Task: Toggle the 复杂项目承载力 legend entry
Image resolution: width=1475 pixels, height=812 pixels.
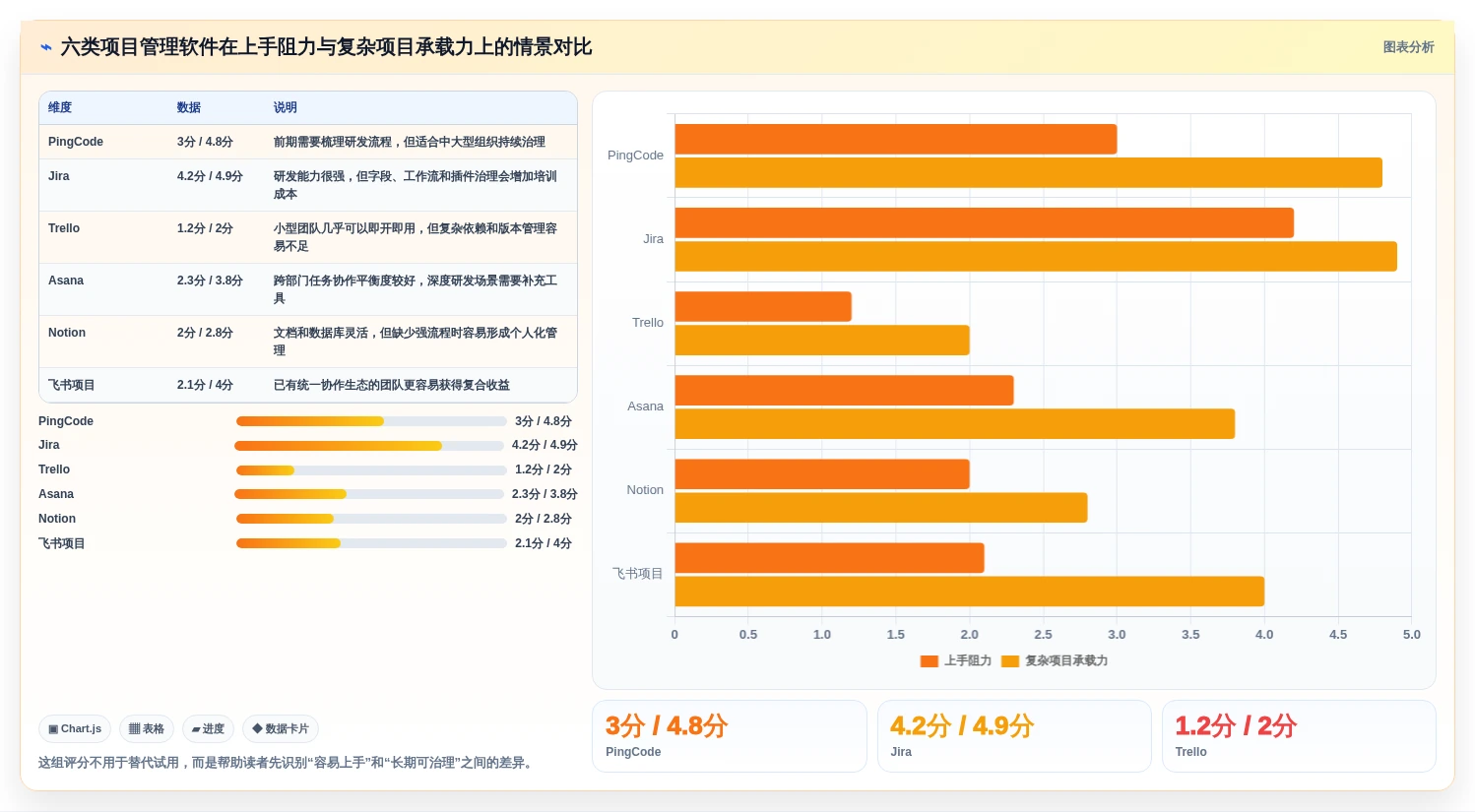Action: point(1055,661)
